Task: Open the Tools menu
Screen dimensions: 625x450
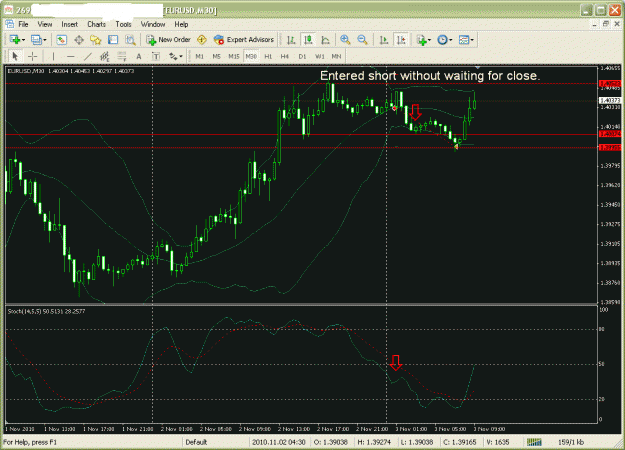Action: click(123, 24)
